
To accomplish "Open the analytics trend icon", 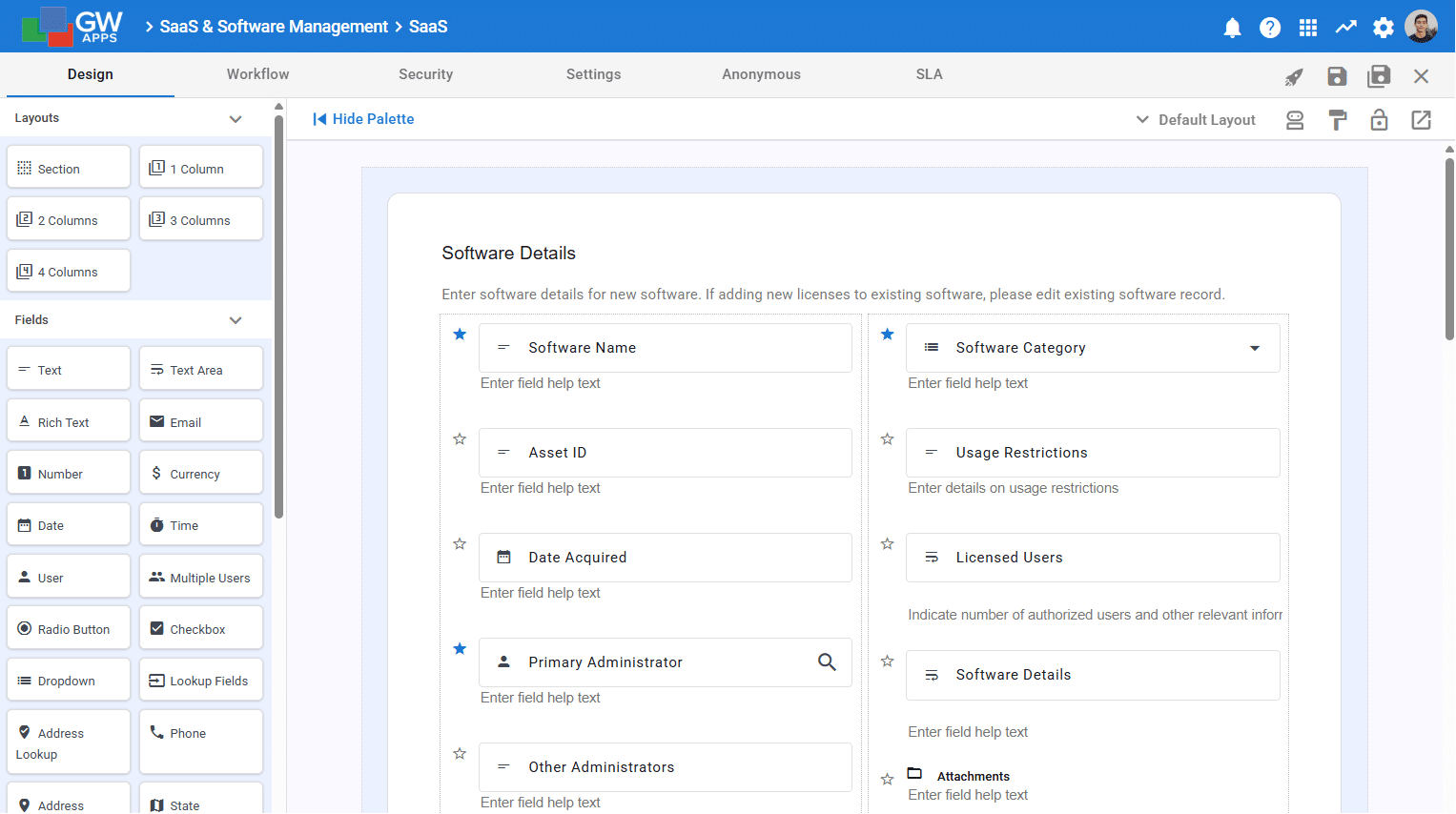I will tap(1345, 28).
